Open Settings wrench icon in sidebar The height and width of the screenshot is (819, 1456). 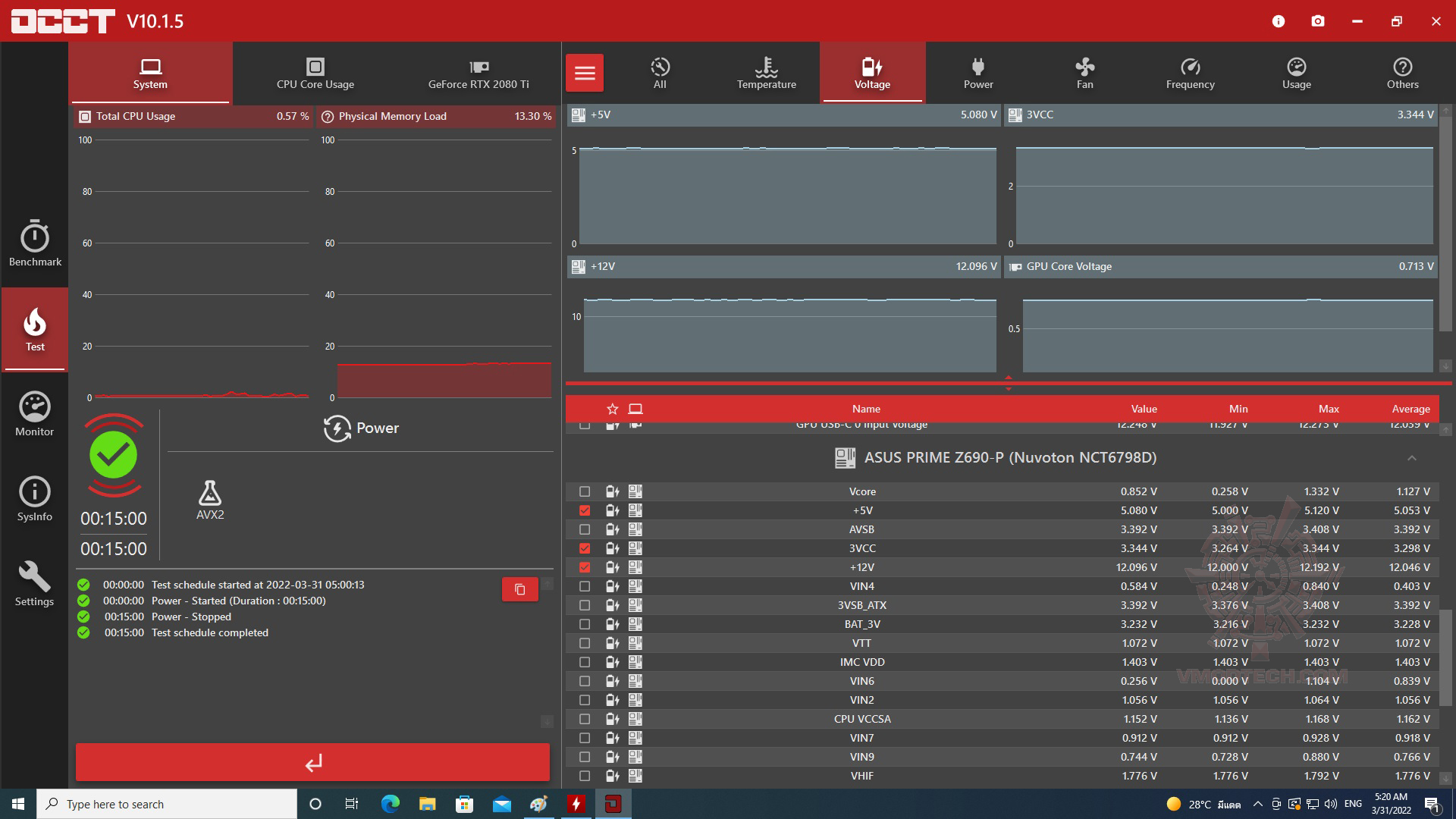click(35, 584)
